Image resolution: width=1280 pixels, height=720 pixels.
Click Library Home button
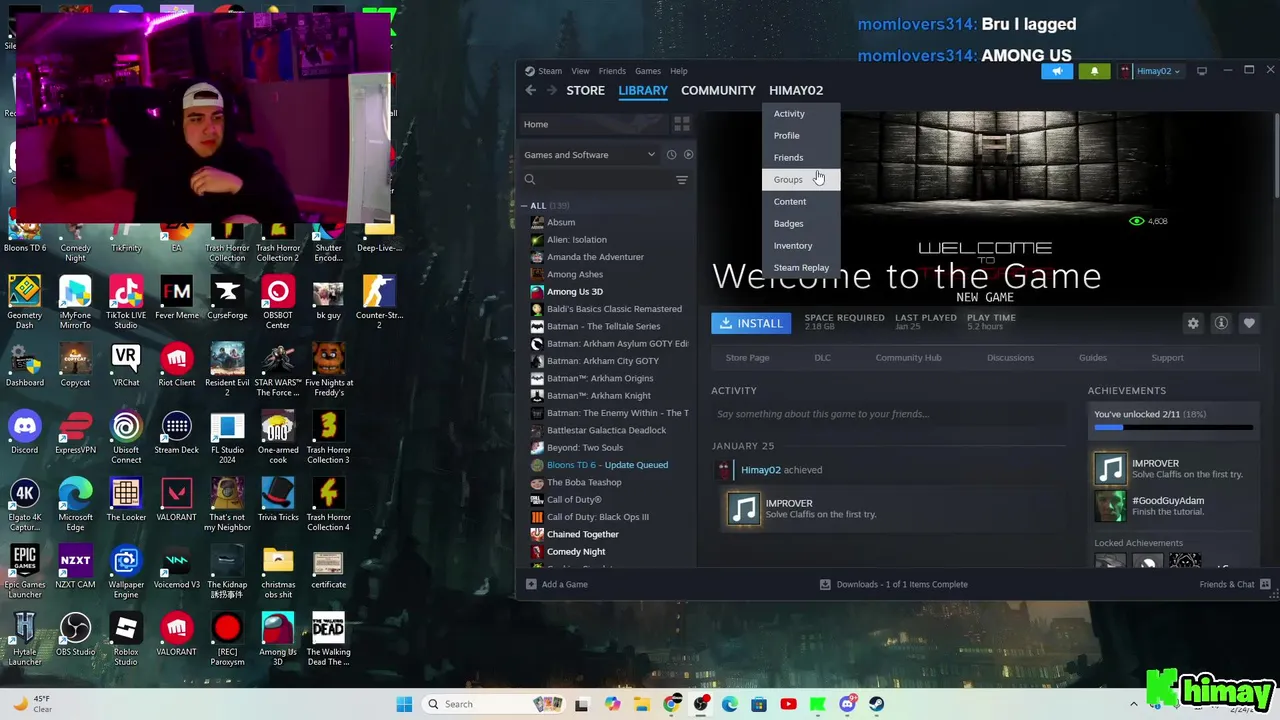click(593, 124)
